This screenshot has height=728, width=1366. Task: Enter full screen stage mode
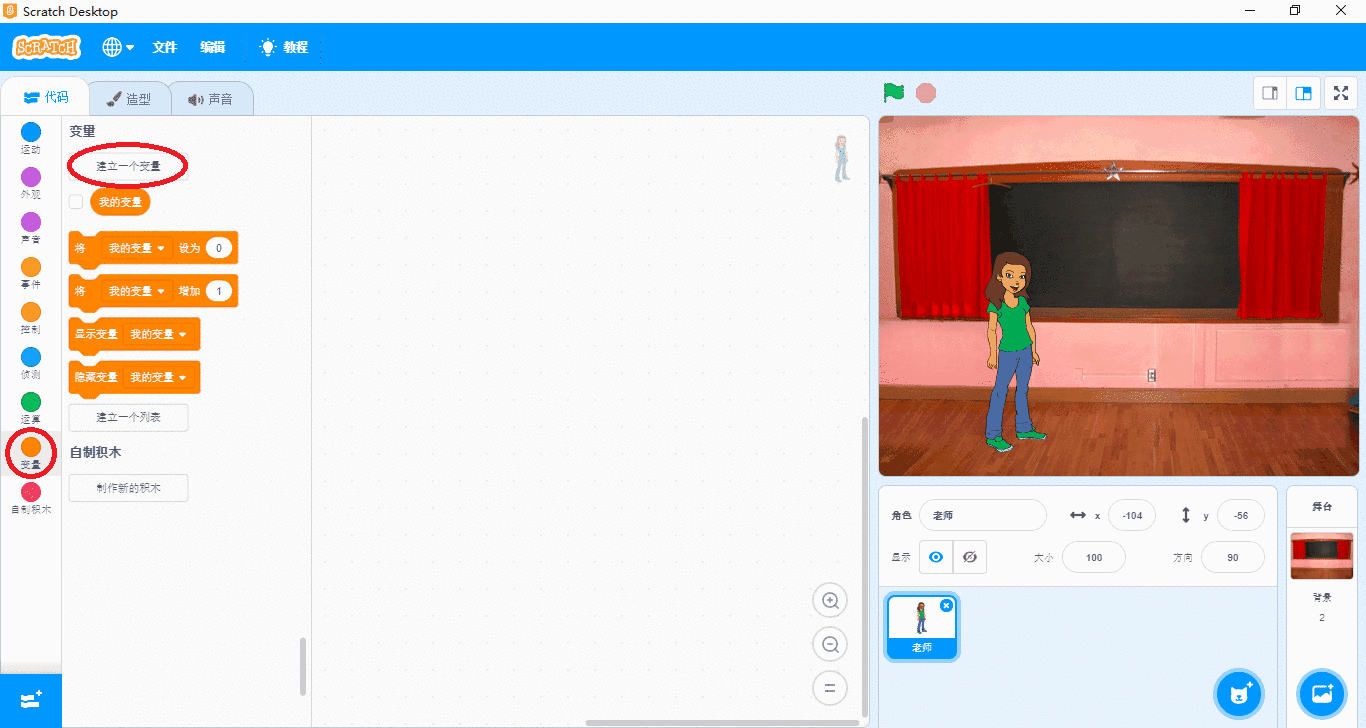tap(1340, 93)
